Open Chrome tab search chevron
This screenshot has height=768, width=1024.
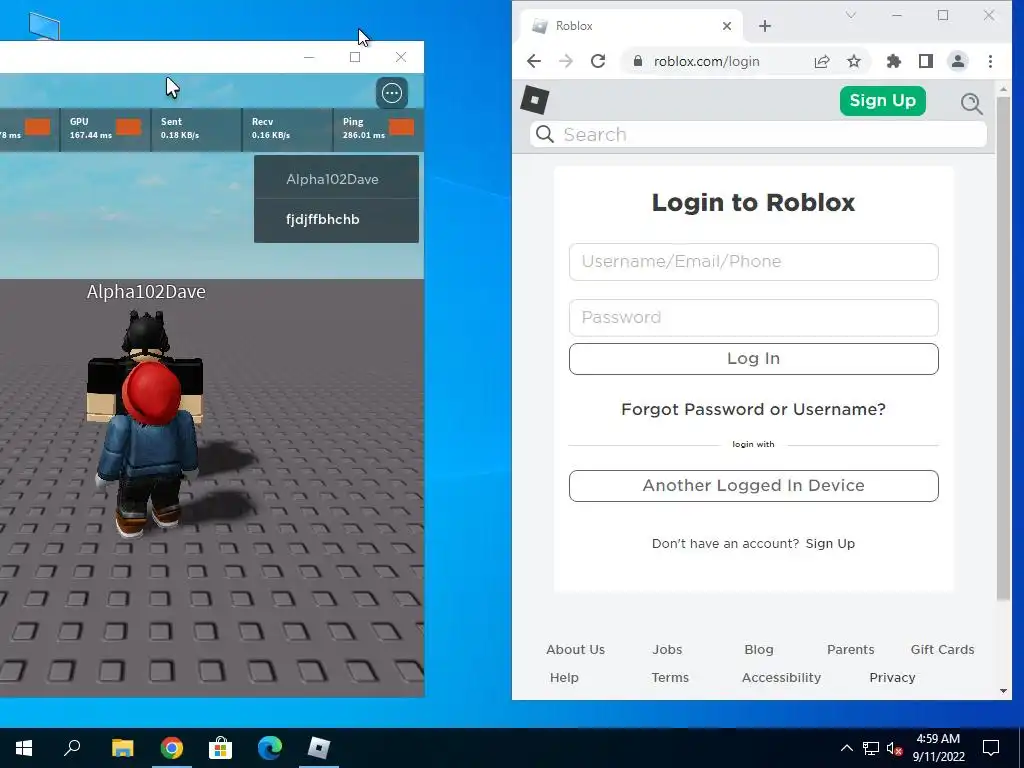[850, 14]
